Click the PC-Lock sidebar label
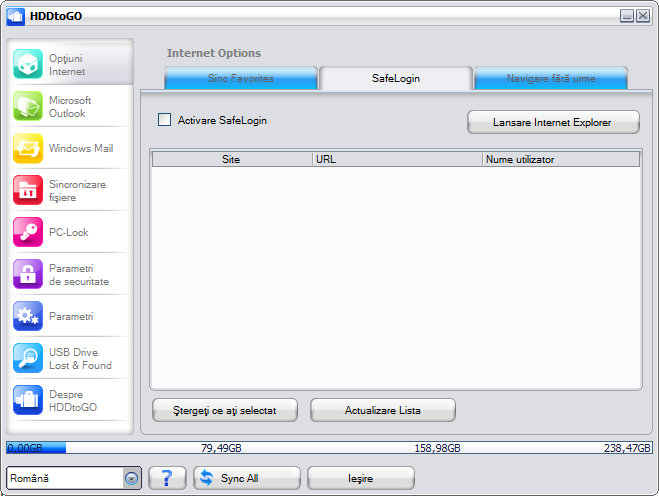 [69, 232]
